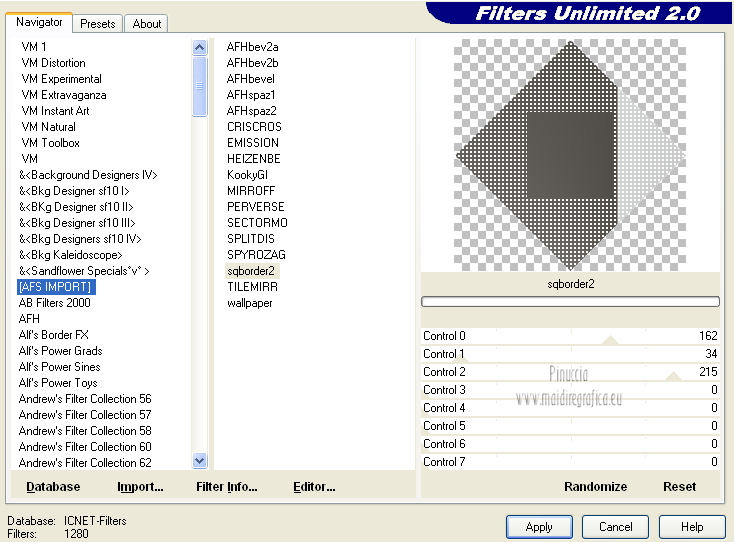This screenshot has width=734, height=542.
Task: Choose the PERVERSE filter
Action: point(256,207)
